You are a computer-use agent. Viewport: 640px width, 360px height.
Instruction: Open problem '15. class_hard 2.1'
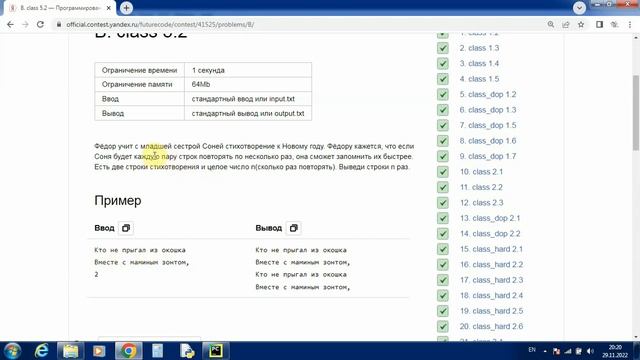[x=491, y=249]
